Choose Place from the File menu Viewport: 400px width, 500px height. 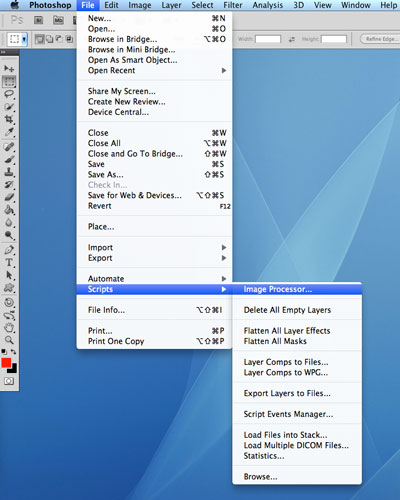154,227
